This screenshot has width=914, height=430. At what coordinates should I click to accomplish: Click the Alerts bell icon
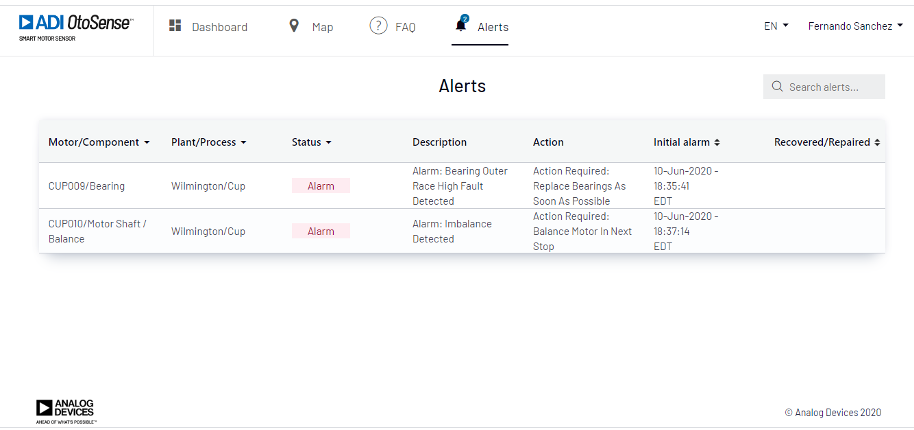click(x=461, y=25)
